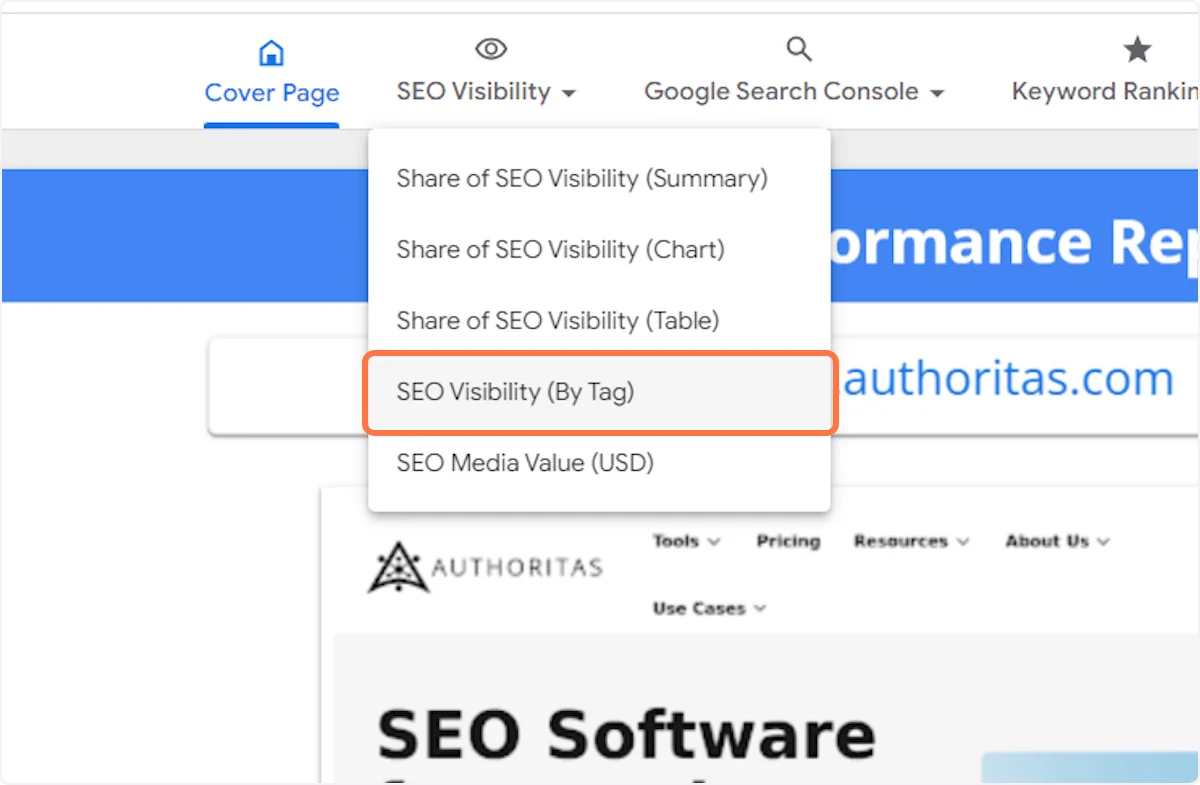Screen dimensions: 1200x785
Task: Click the magnifier icon above Google Search Console
Action: tap(798, 49)
